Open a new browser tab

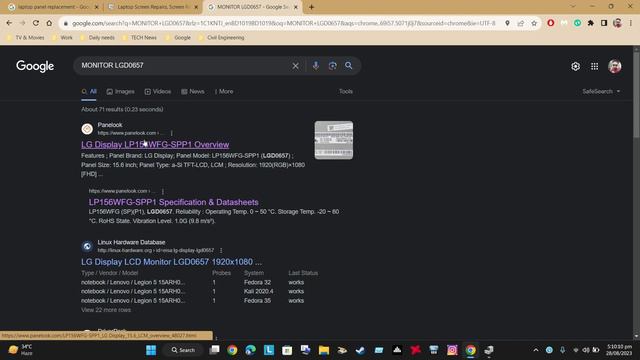coord(311,7)
